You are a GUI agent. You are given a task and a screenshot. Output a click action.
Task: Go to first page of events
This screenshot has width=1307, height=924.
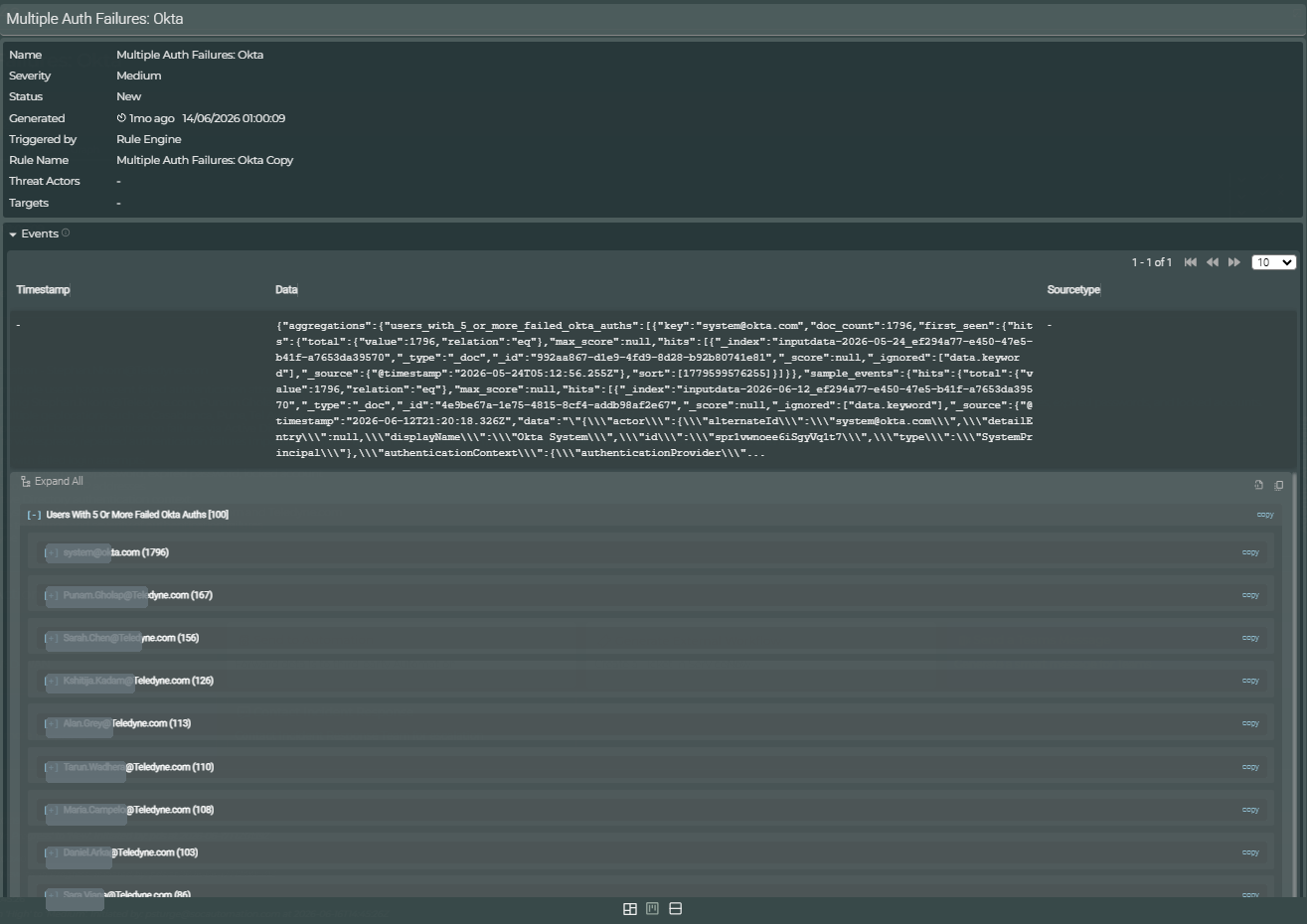pos(1190,262)
